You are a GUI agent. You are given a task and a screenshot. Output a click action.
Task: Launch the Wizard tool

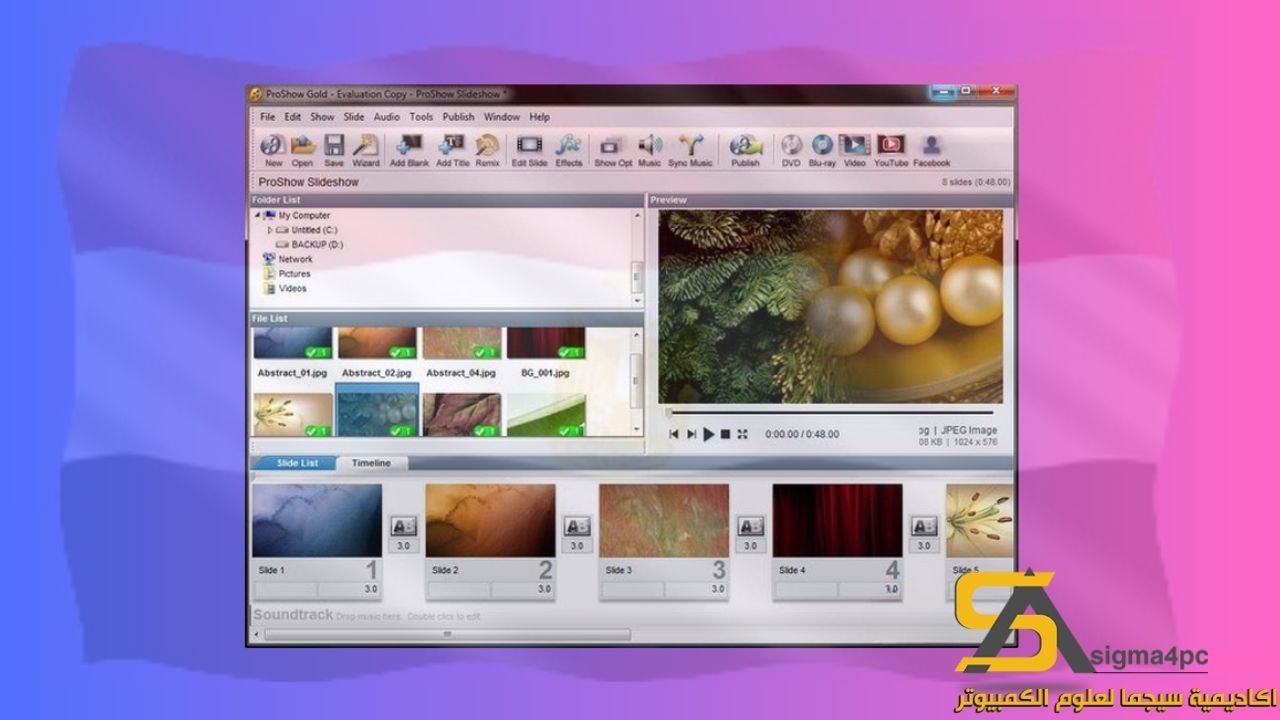pos(366,150)
